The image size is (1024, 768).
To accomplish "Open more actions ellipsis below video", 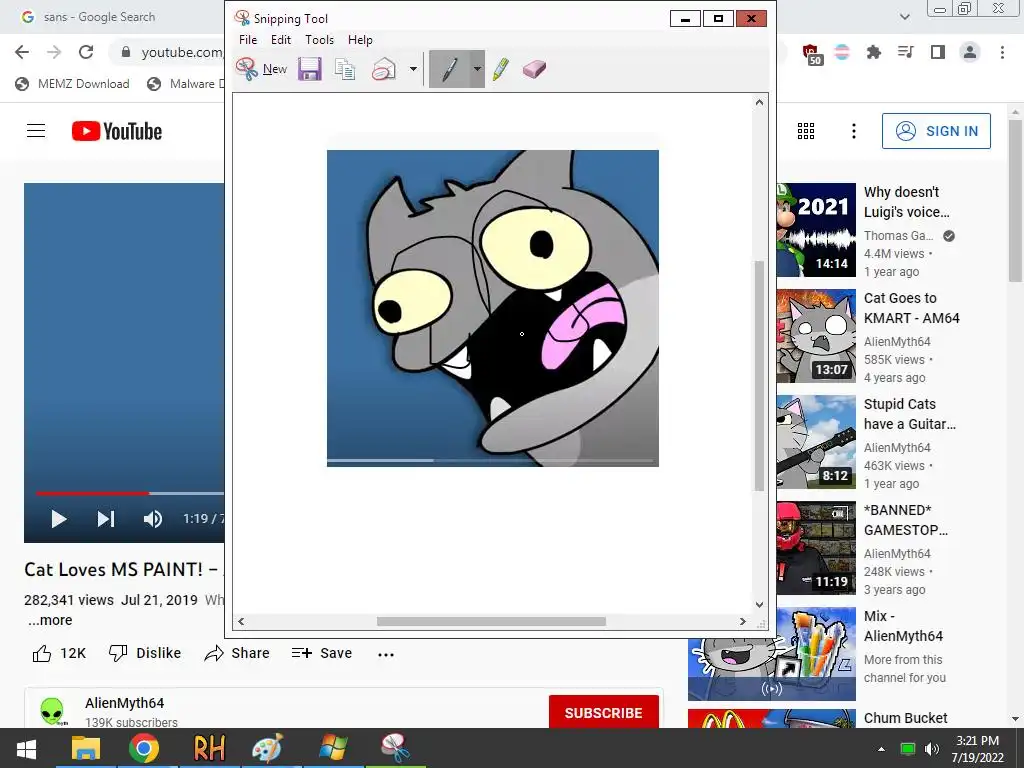I will [x=386, y=654].
